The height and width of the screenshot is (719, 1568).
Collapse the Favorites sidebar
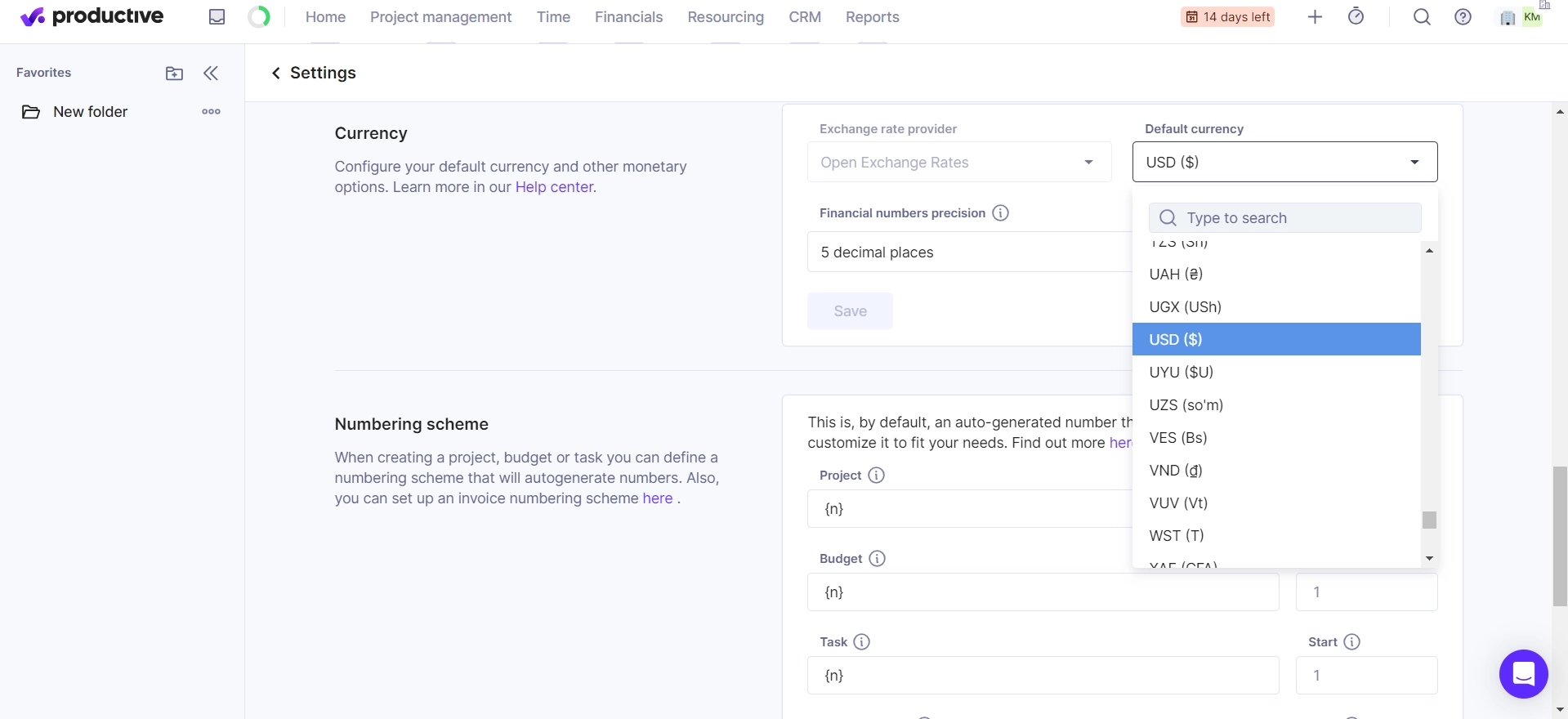click(x=211, y=74)
